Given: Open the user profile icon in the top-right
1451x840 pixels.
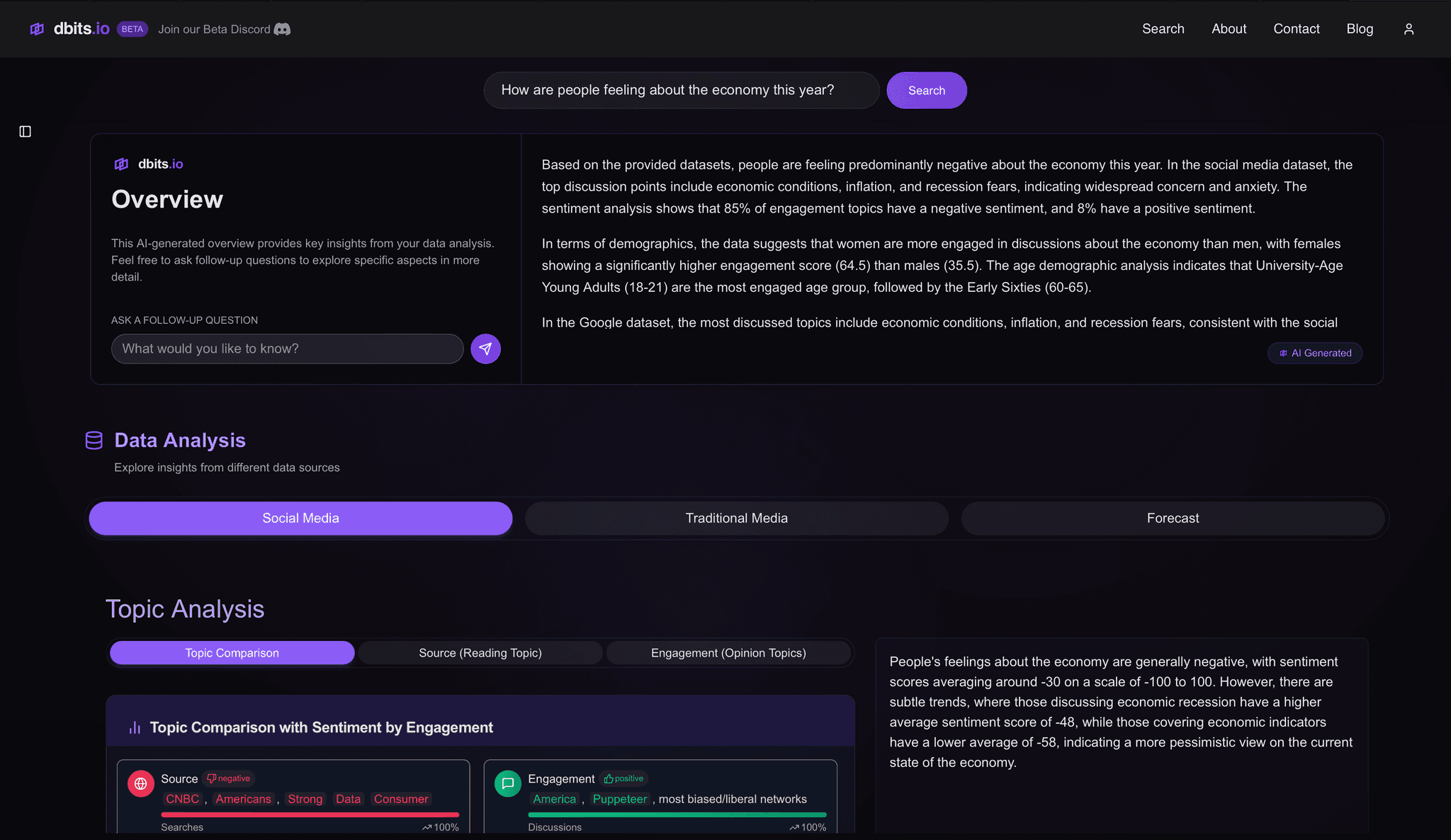Looking at the screenshot, I should 1408,29.
